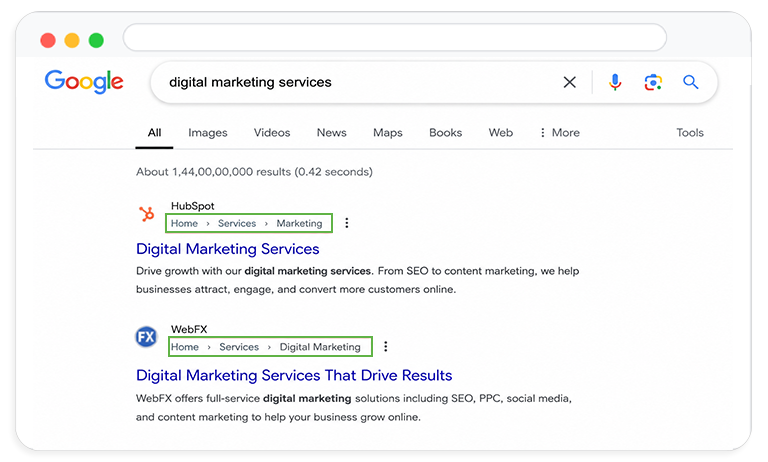Clear the search query with the X icon
The image size is (768, 462).
[569, 82]
